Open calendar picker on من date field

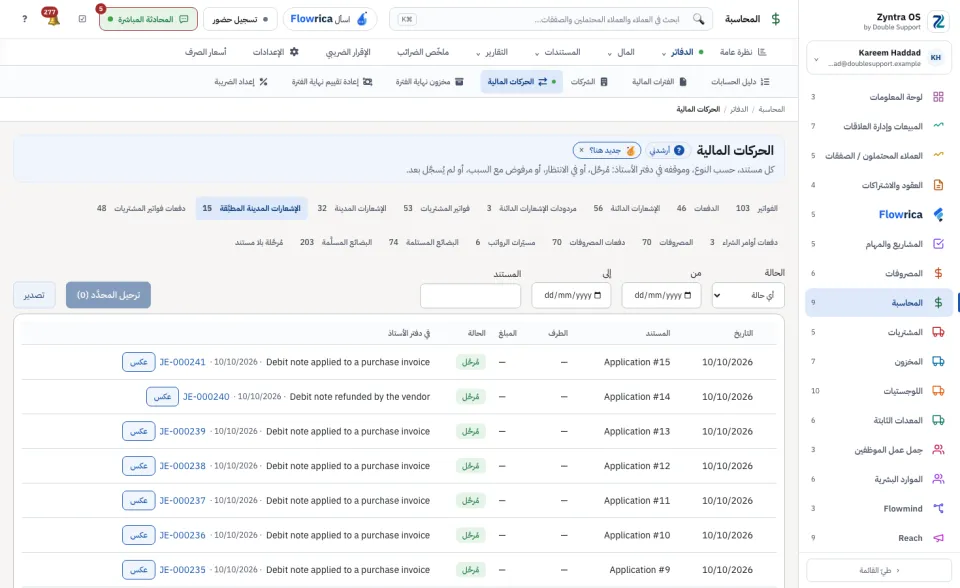coord(688,295)
